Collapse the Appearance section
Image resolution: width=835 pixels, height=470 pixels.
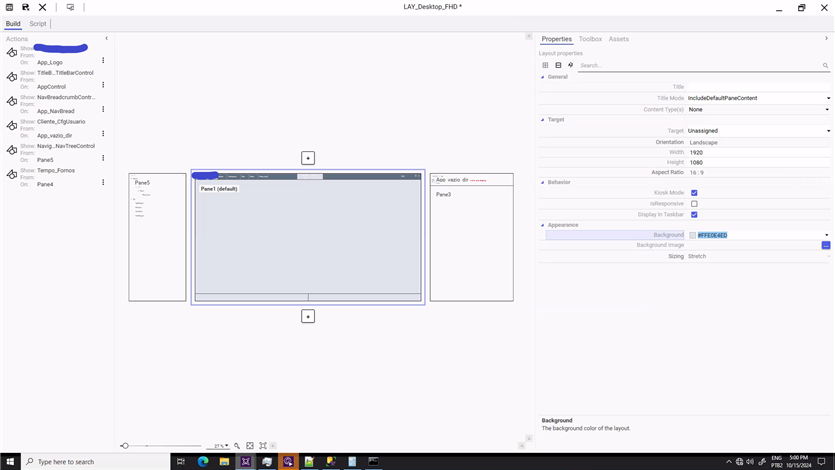click(x=543, y=225)
